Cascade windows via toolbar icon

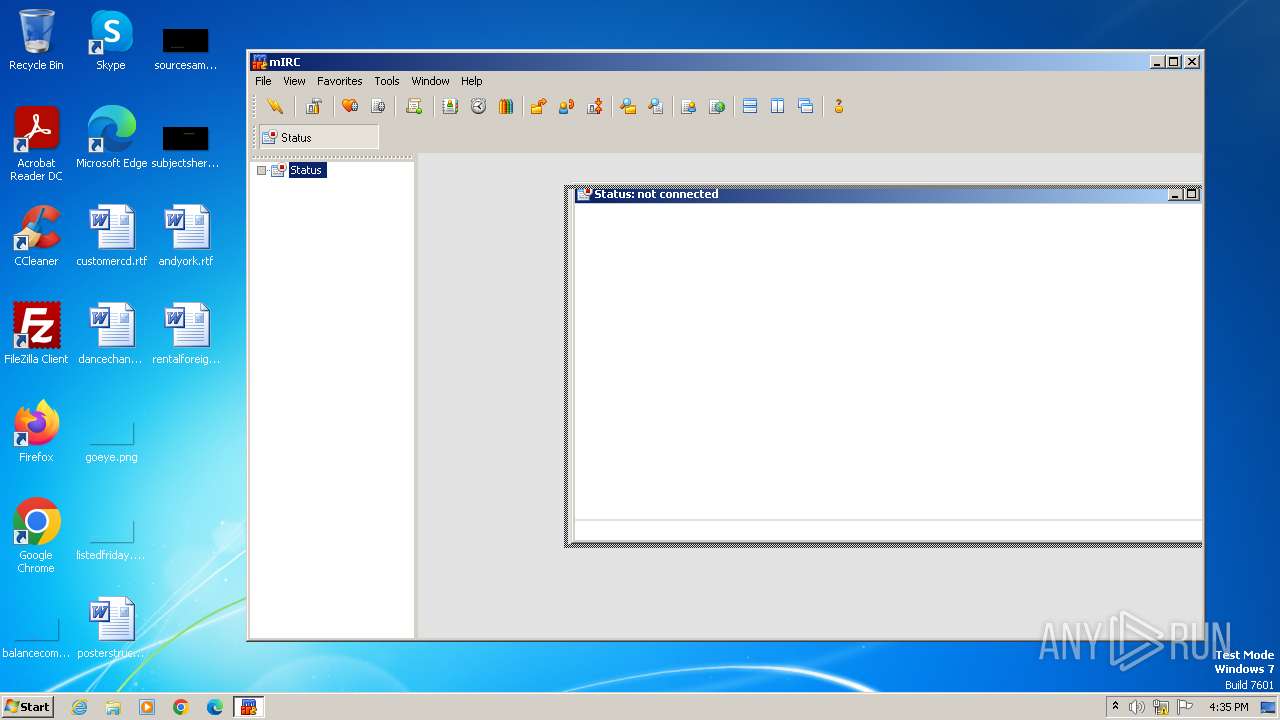tap(805, 106)
